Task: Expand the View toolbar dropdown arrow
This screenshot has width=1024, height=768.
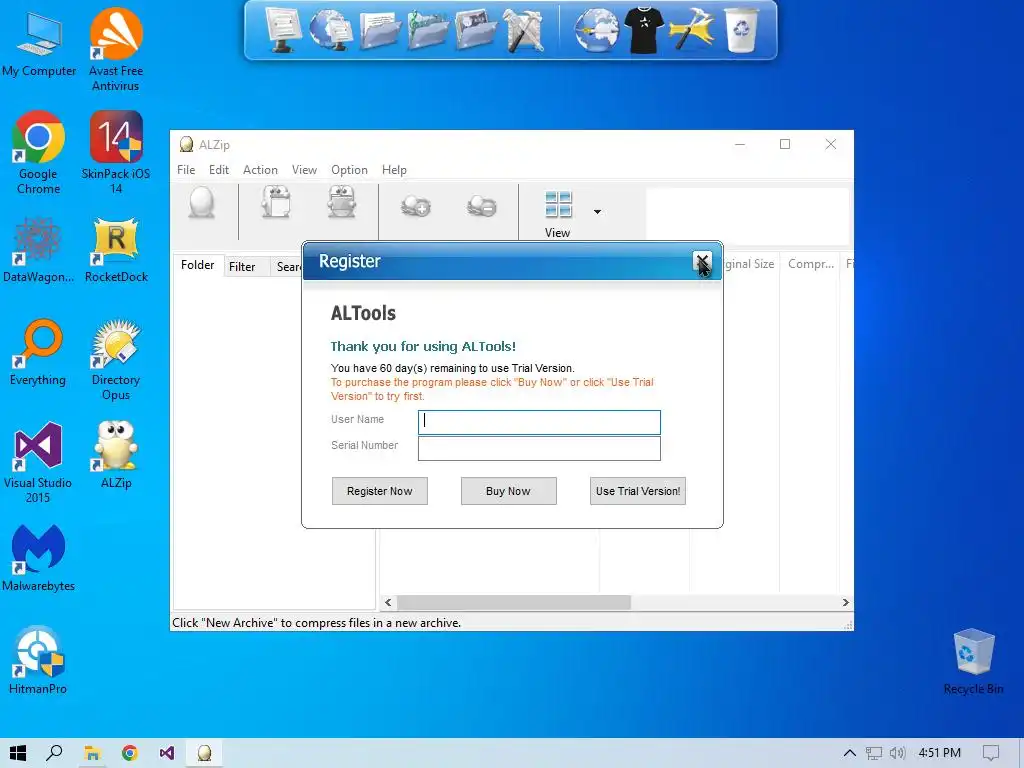Action: (x=597, y=212)
